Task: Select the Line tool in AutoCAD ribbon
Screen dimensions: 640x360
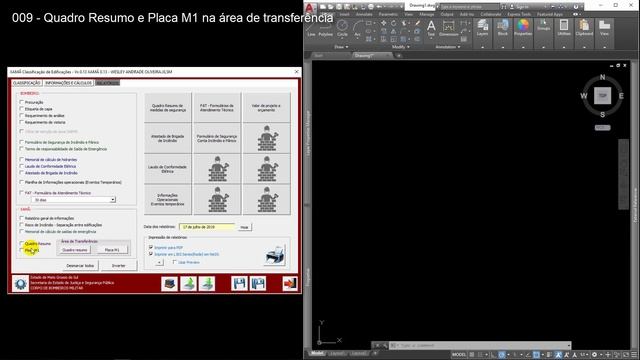Action: [311, 28]
